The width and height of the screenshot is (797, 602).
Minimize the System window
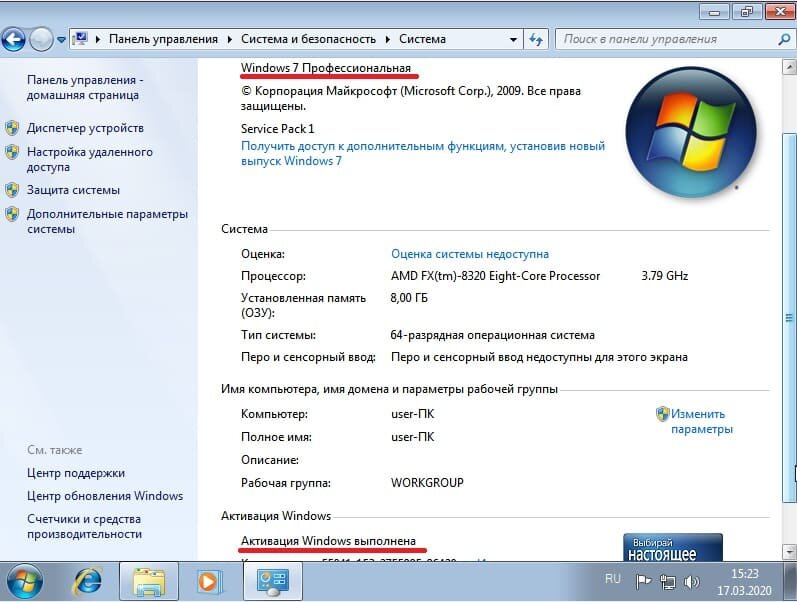tap(715, 12)
